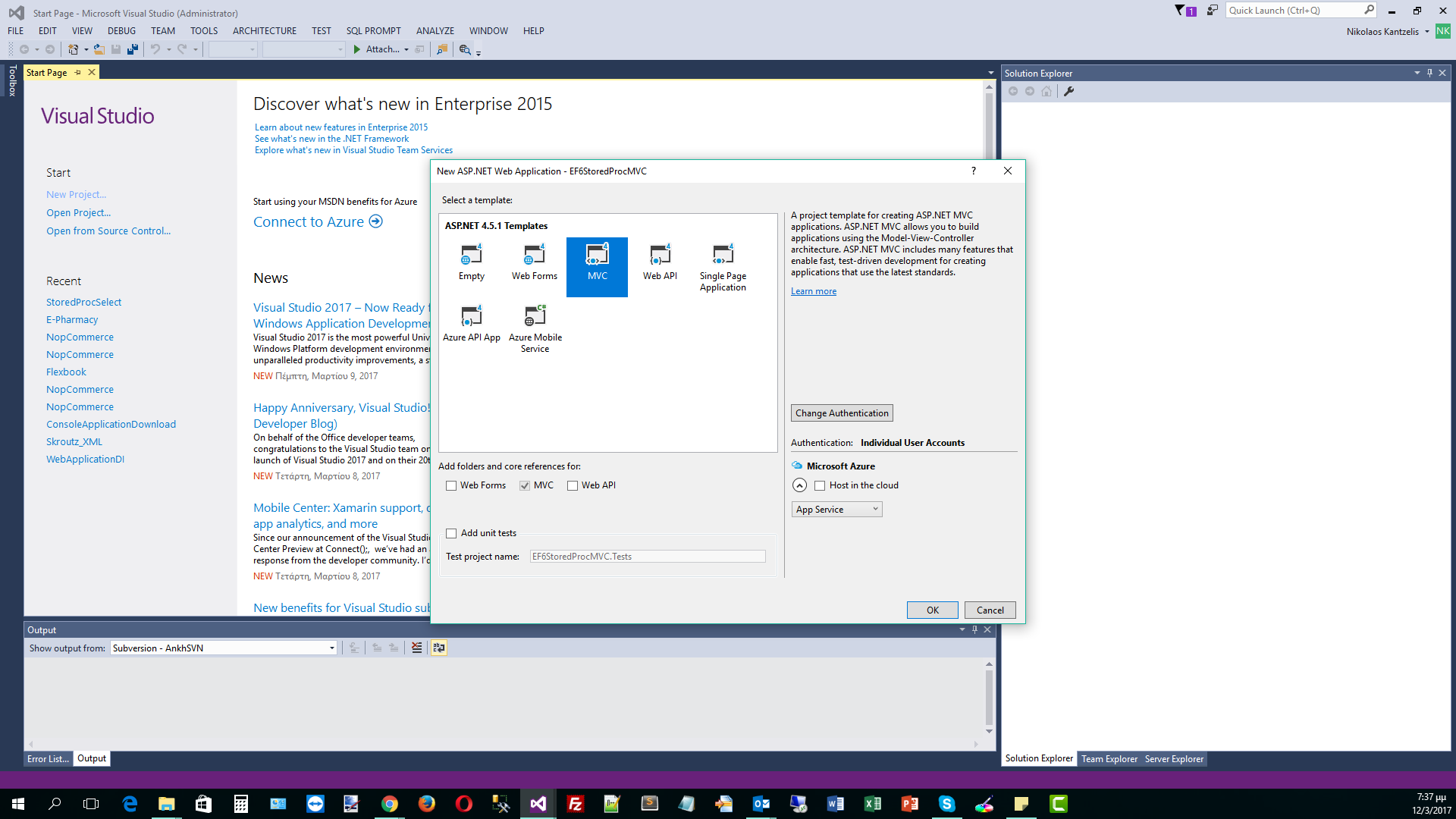This screenshot has height=819, width=1456.
Task: Switch to the Team Explorer tab
Action: [x=1109, y=759]
